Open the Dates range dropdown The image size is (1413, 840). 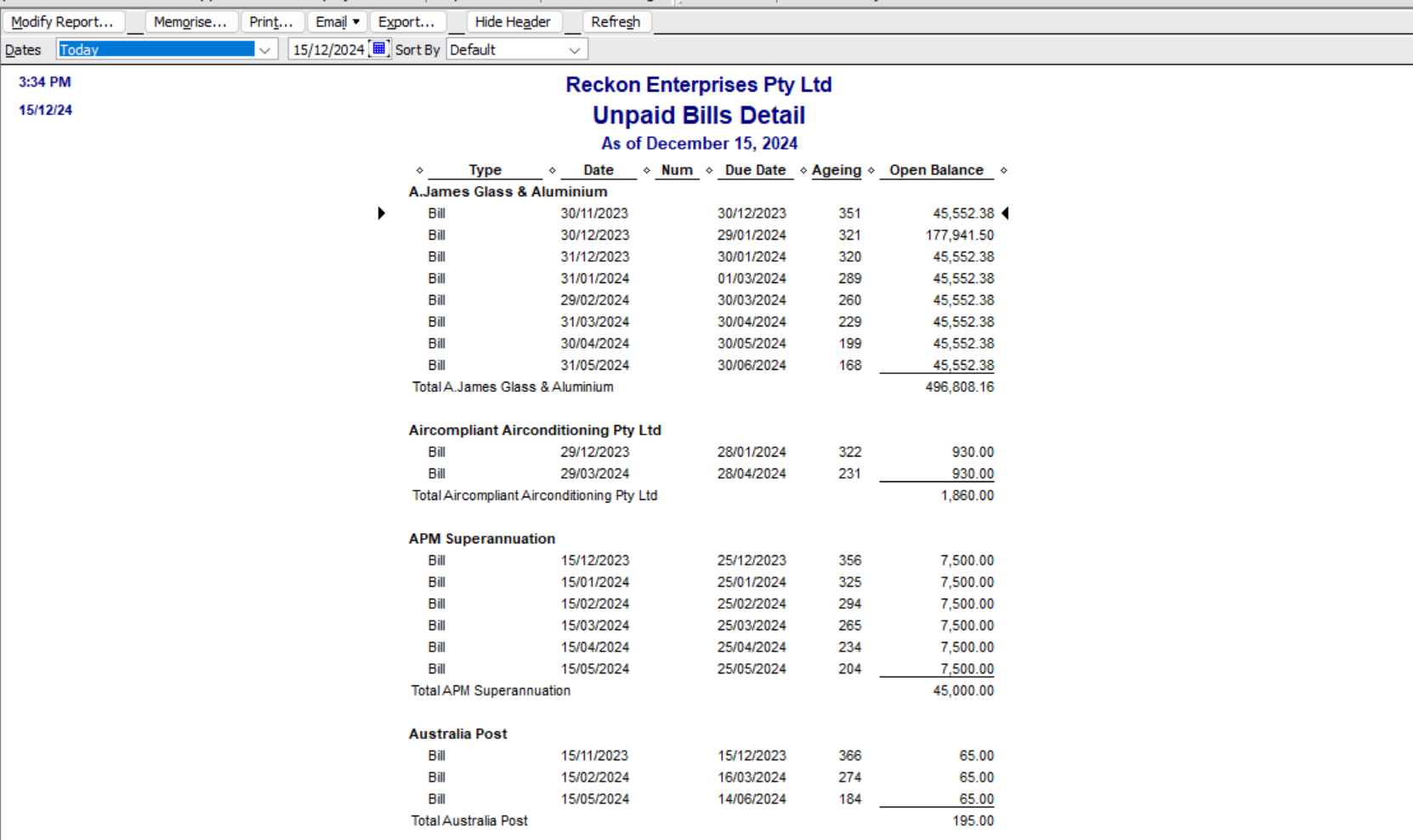pyautogui.click(x=264, y=50)
